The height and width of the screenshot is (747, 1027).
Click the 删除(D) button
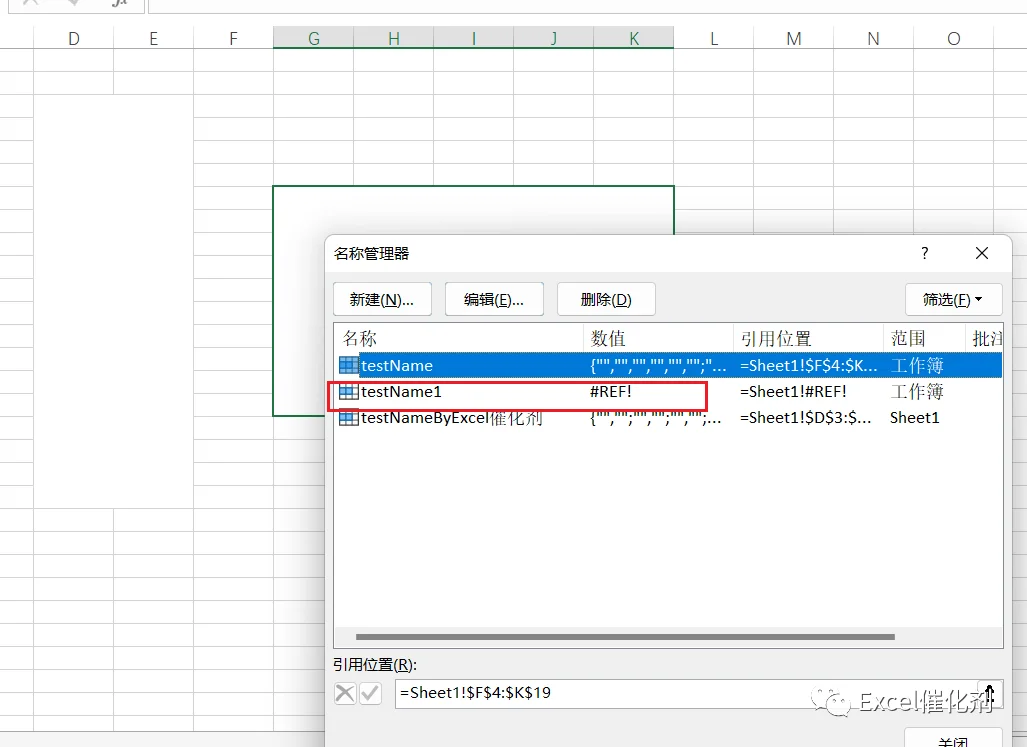[606, 299]
